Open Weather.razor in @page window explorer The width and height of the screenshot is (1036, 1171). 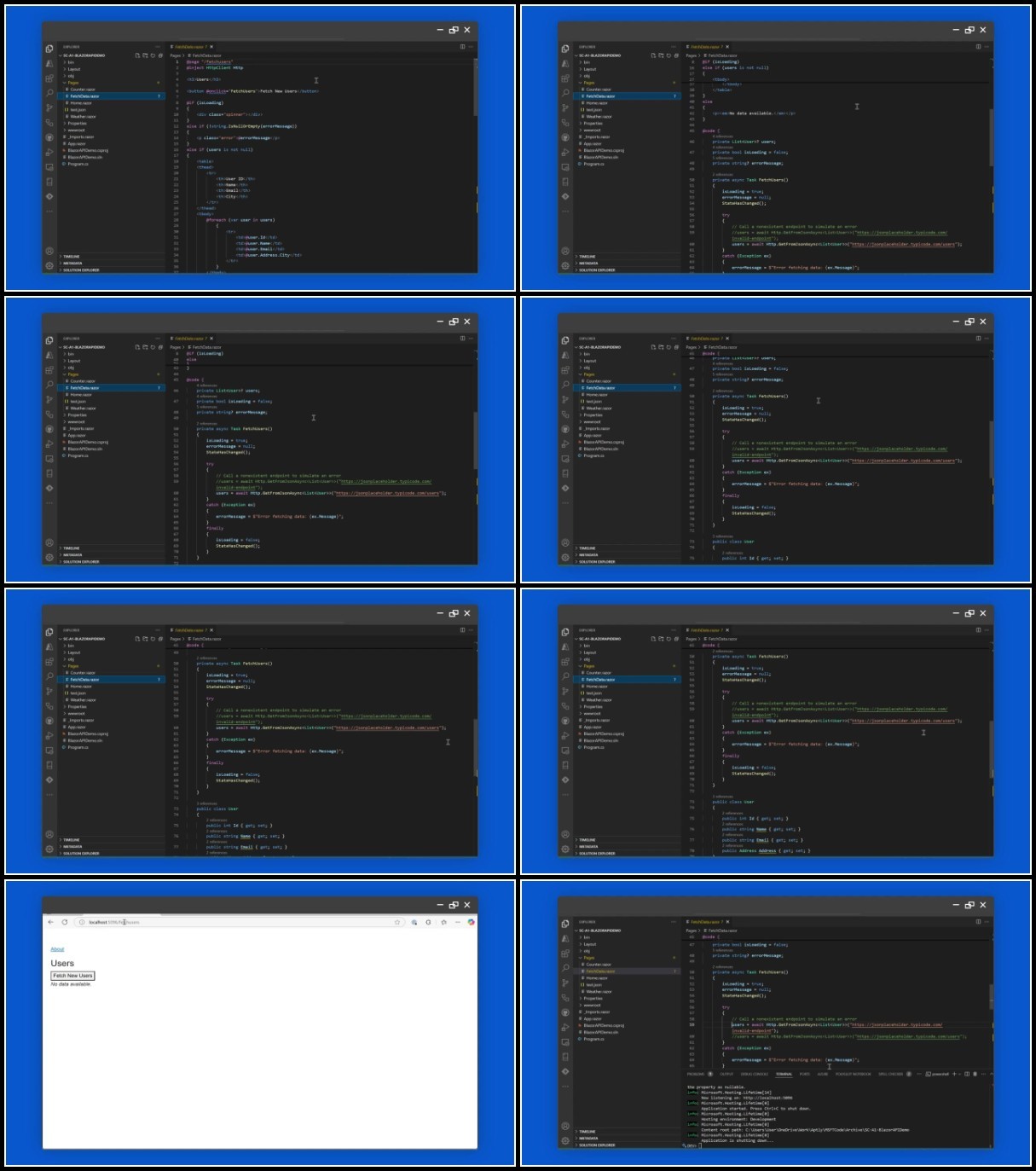click(x=111, y=116)
